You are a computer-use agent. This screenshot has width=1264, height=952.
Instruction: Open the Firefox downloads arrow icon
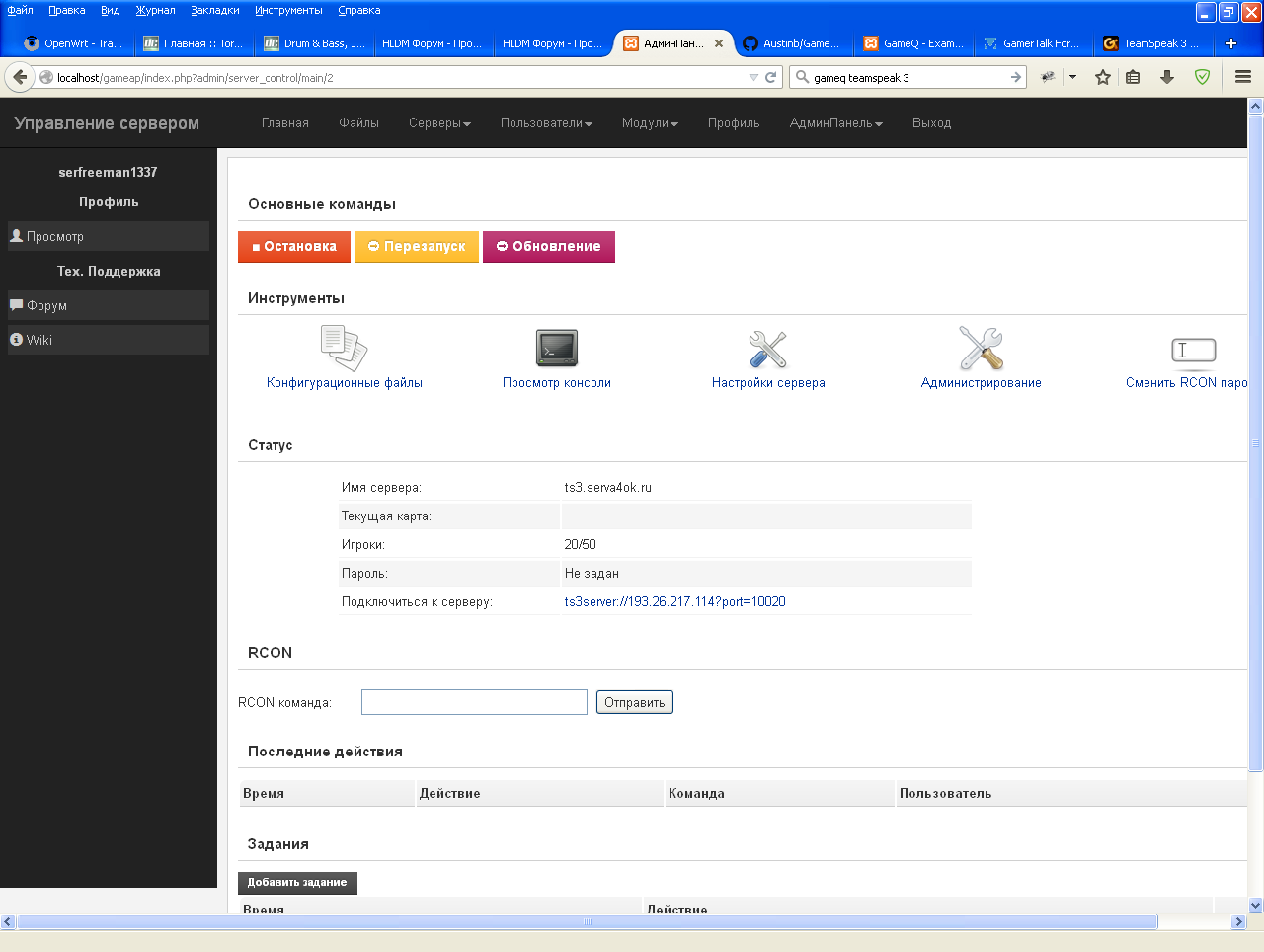pyautogui.click(x=1167, y=77)
